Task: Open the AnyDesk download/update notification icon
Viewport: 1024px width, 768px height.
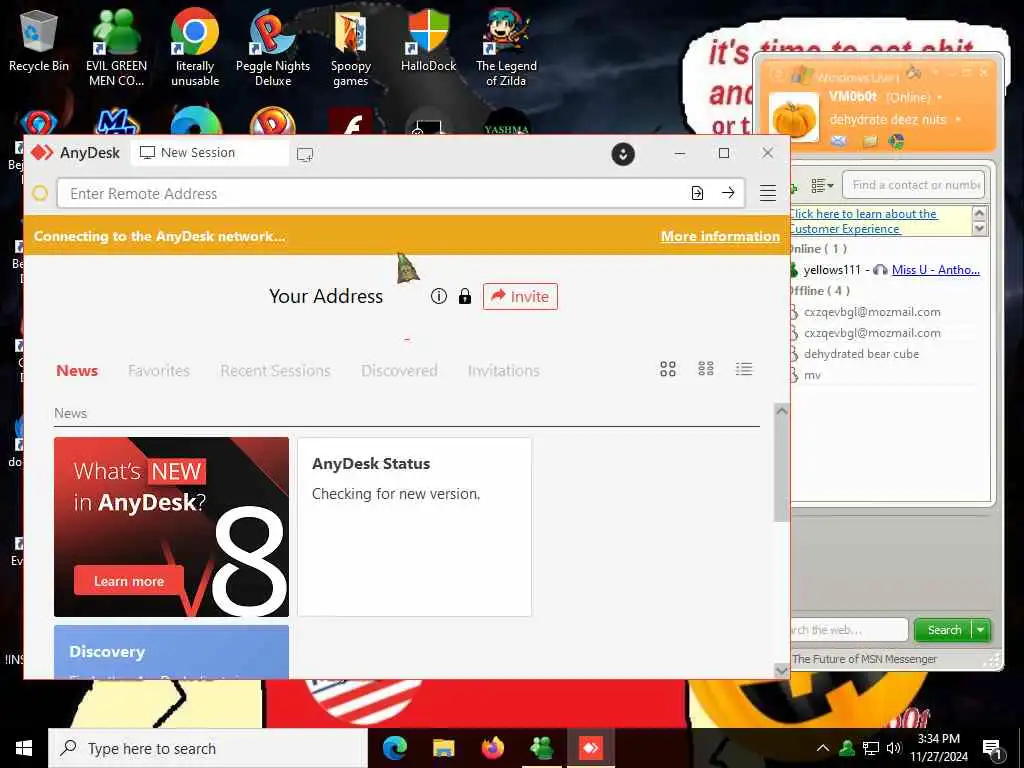Action: click(x=623, y=154)
